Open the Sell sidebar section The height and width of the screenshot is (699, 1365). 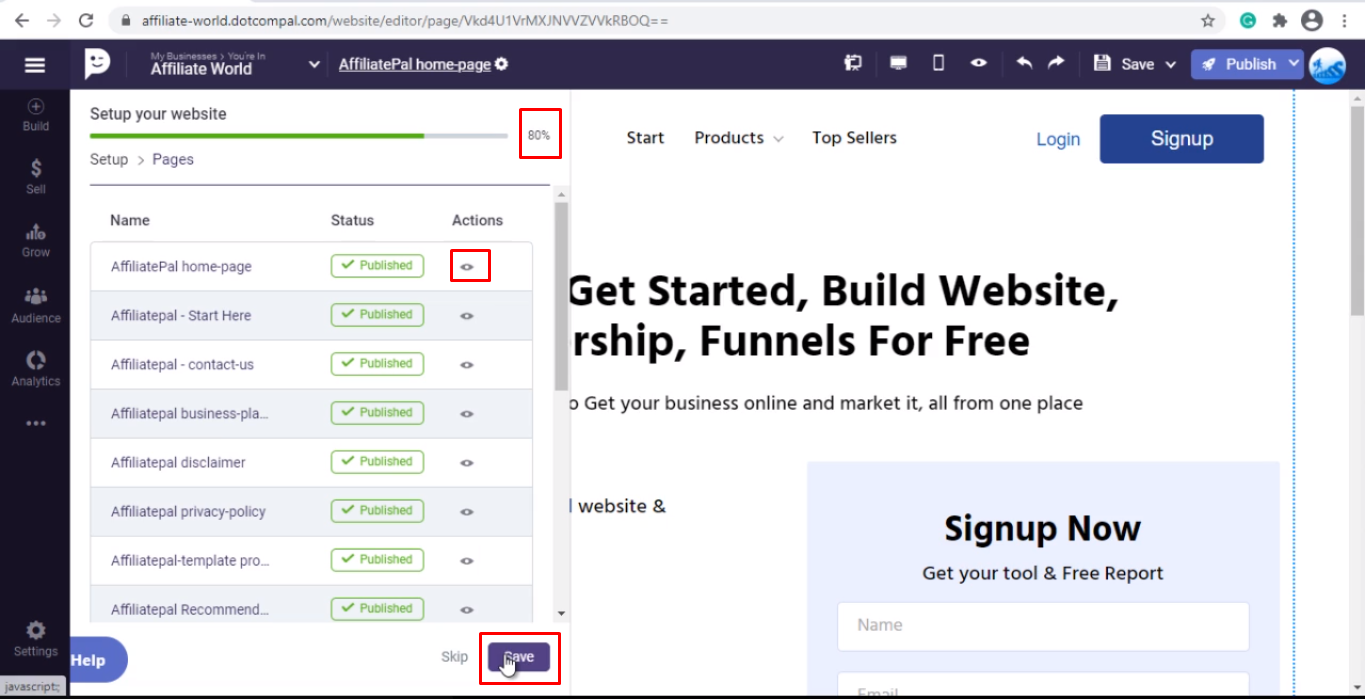36,177
